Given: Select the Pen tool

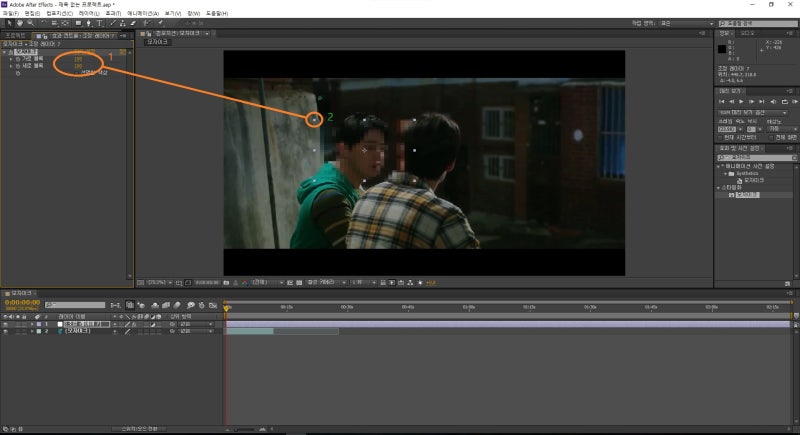Looking at the screenshot, I should (89, 23).
